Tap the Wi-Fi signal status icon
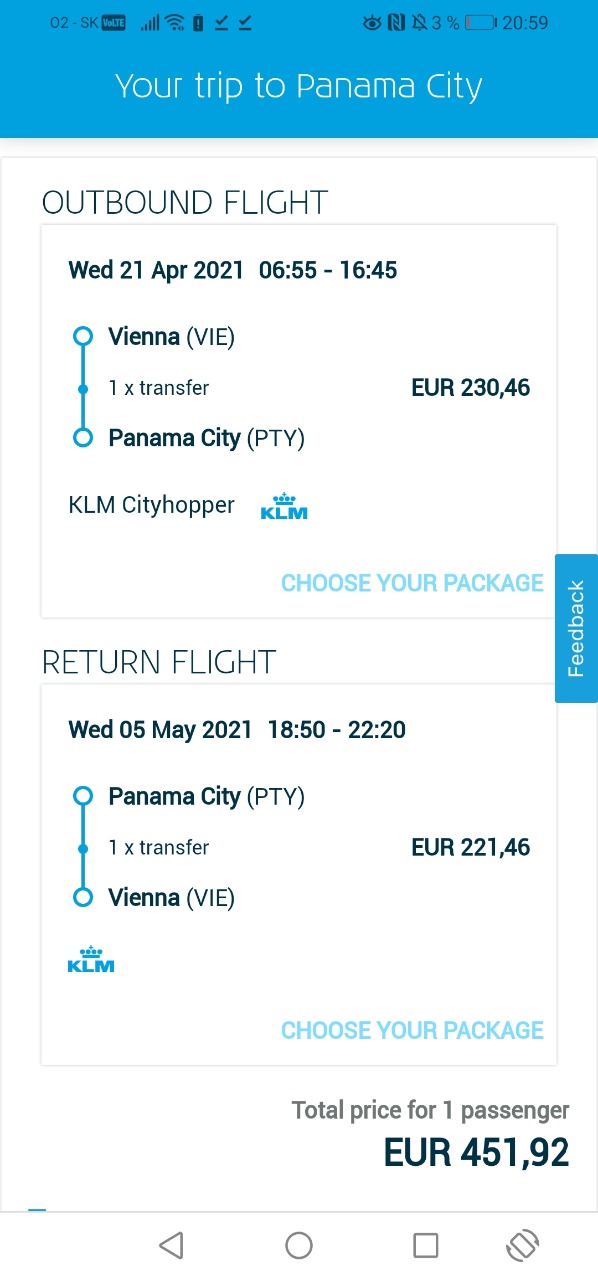Screen dimensions: 598x1280 [176, 22]
